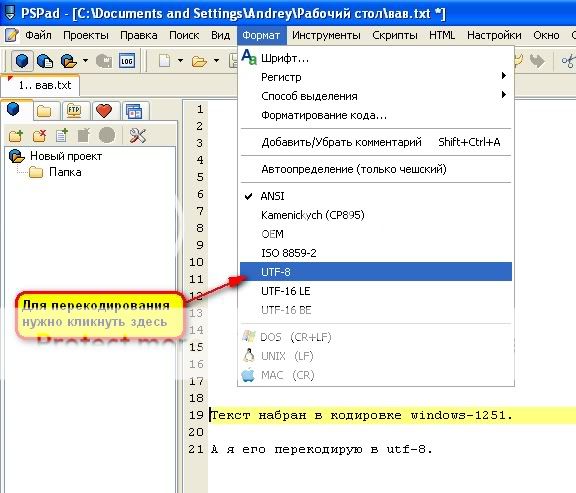Choose UNIX (LF) line endings

pyautogui.click(x=375, y=356)
